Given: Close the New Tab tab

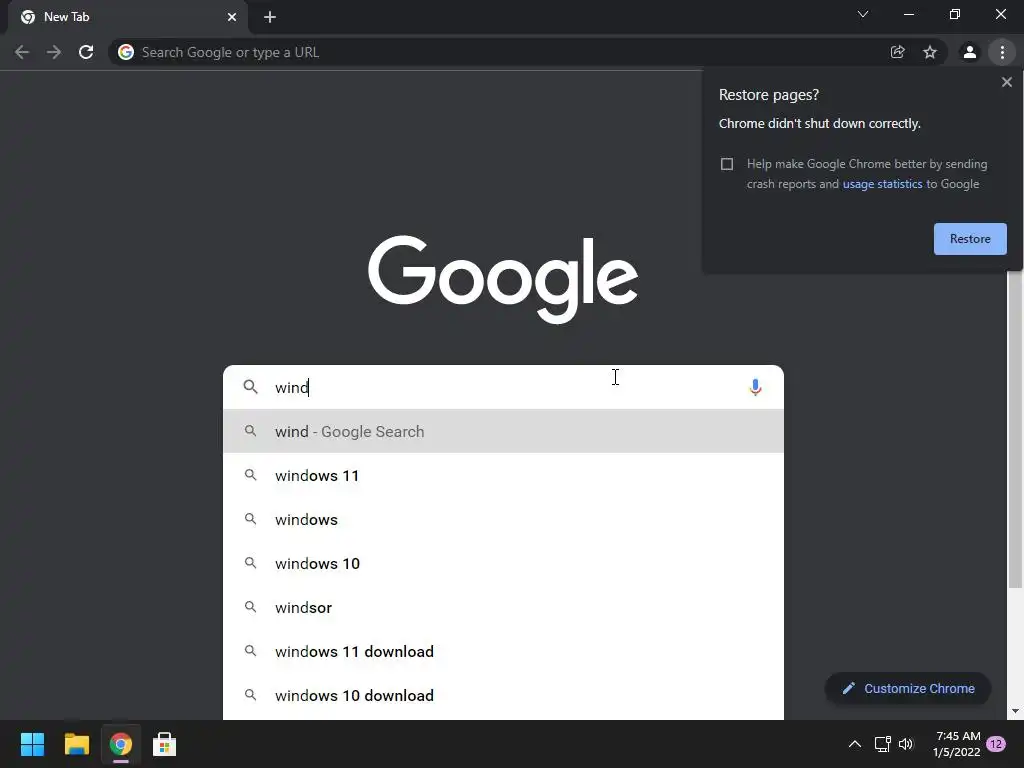Looking at the screenshot, I should click(232, 17).
